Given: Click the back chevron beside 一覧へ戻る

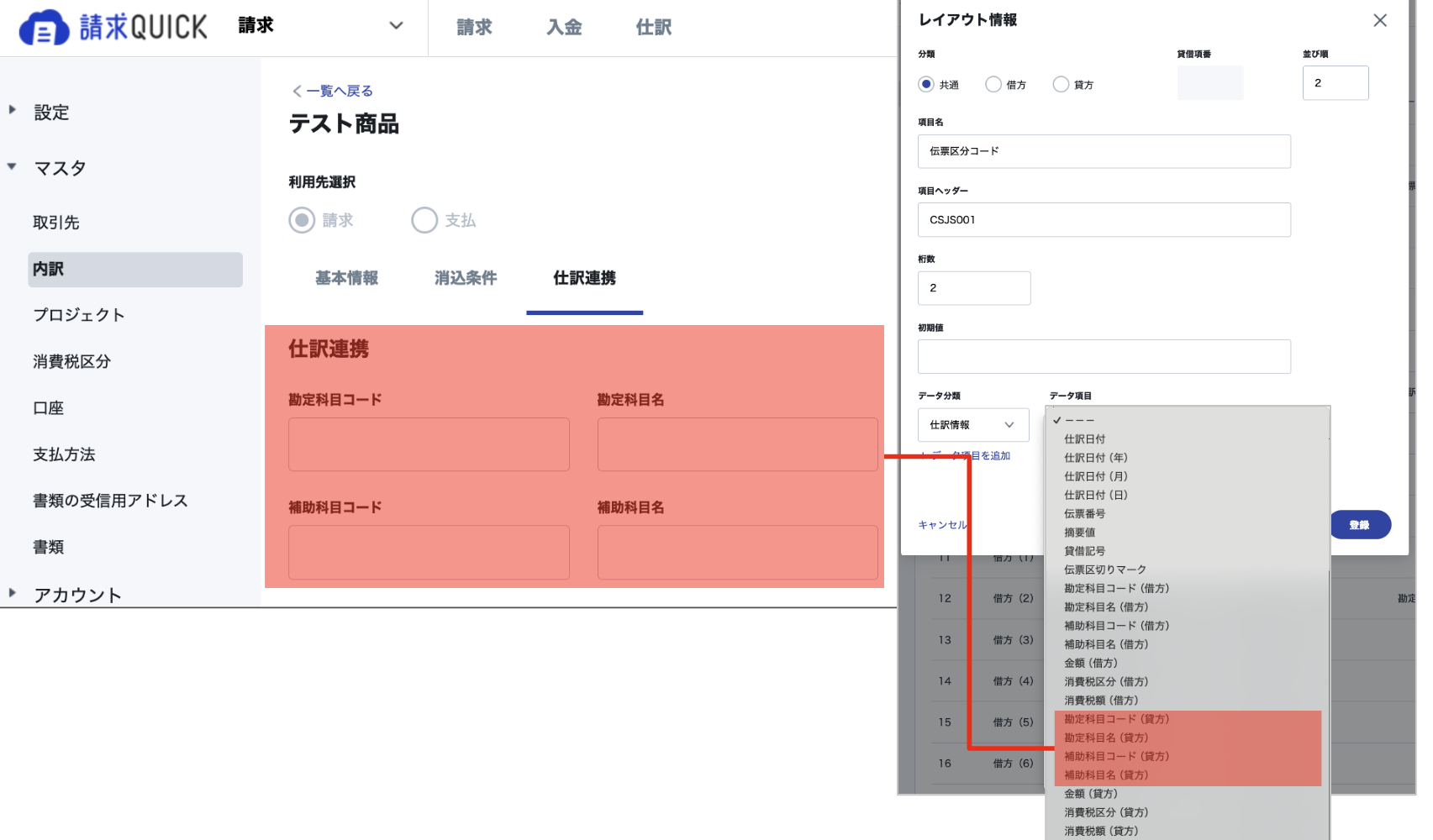Looking at the screenshot, I should (x=297, y=91).
